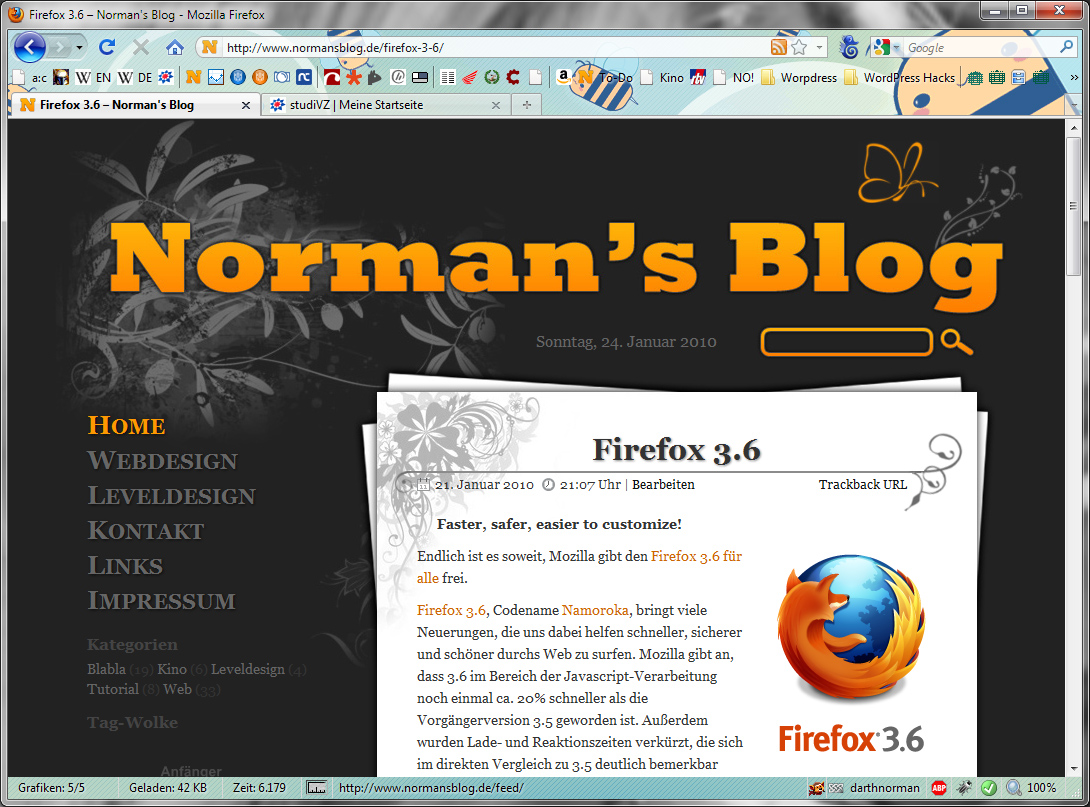Open the a:c bookmark
Image resolution: width=1090 pixels, height=807 pixels.
pyautogui.click(x=31, y=77)
